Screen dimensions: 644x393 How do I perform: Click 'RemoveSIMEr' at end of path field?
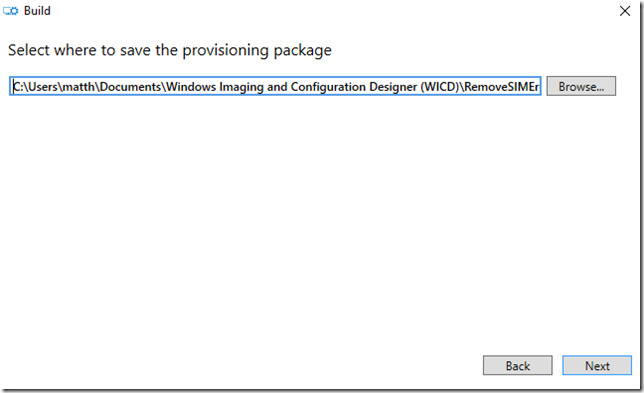click(x=501, y=87)
